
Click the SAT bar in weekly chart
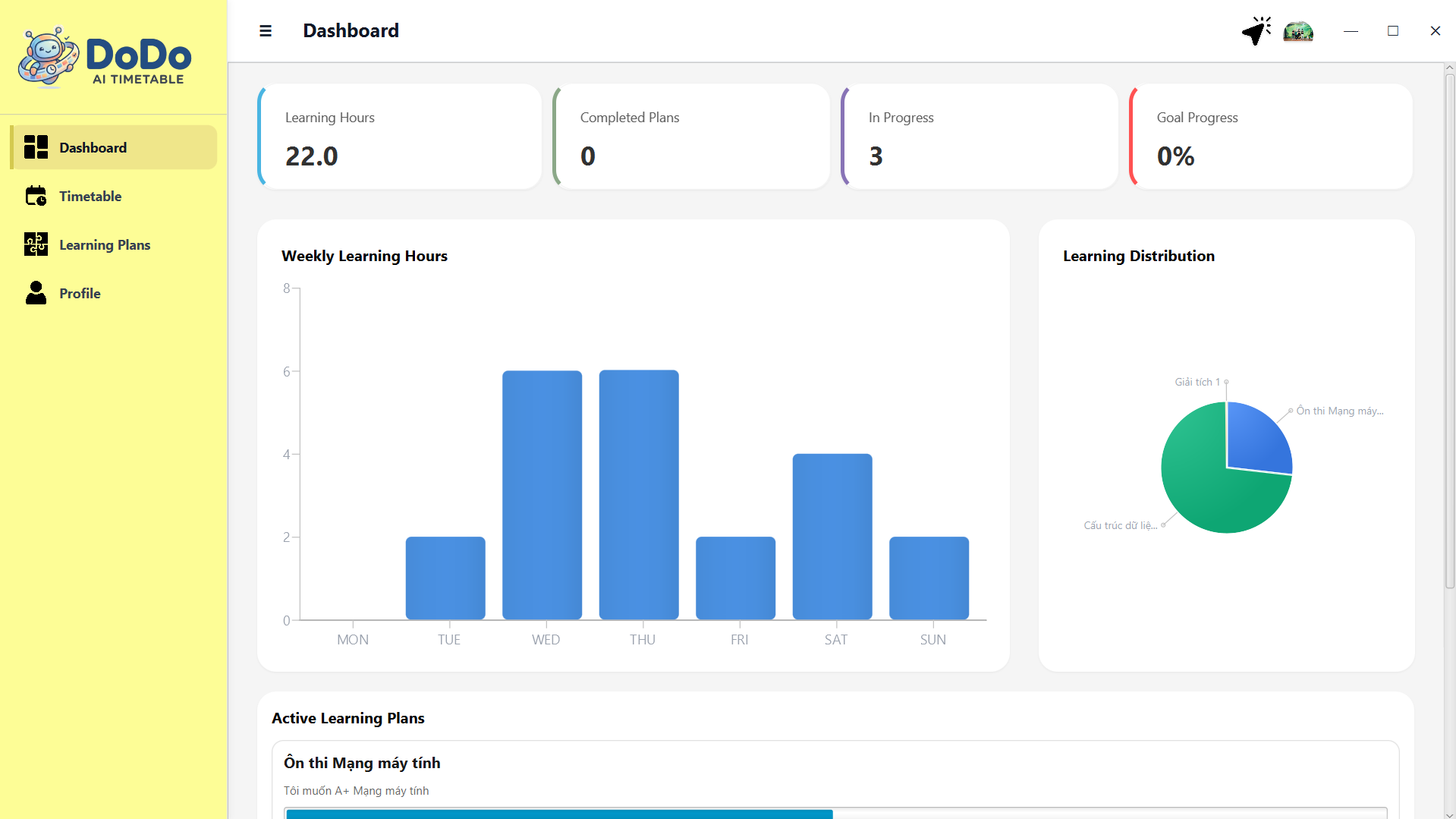pos(832,537)
